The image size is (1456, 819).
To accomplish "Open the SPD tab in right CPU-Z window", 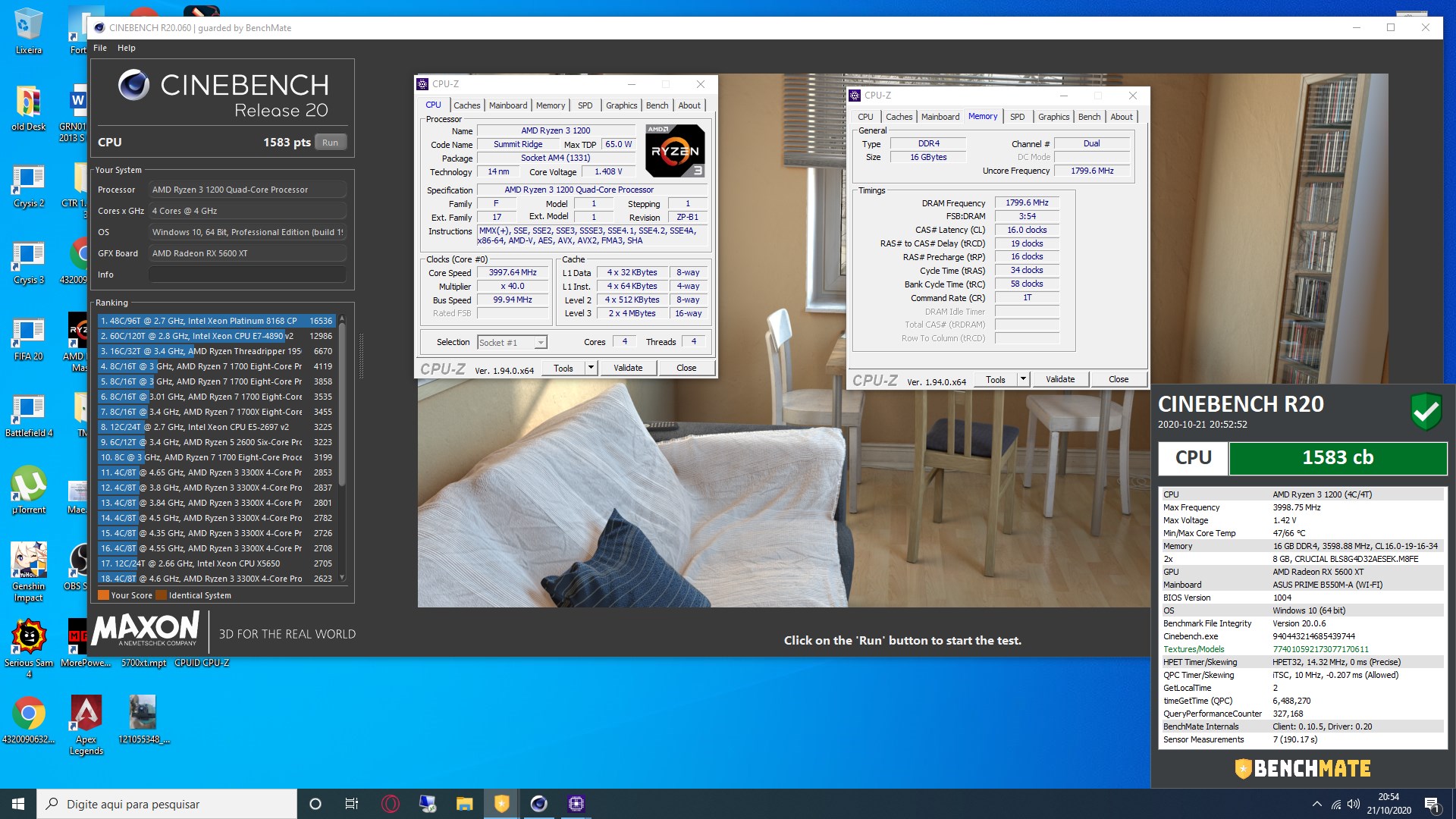I will (x=1018, y=117).
